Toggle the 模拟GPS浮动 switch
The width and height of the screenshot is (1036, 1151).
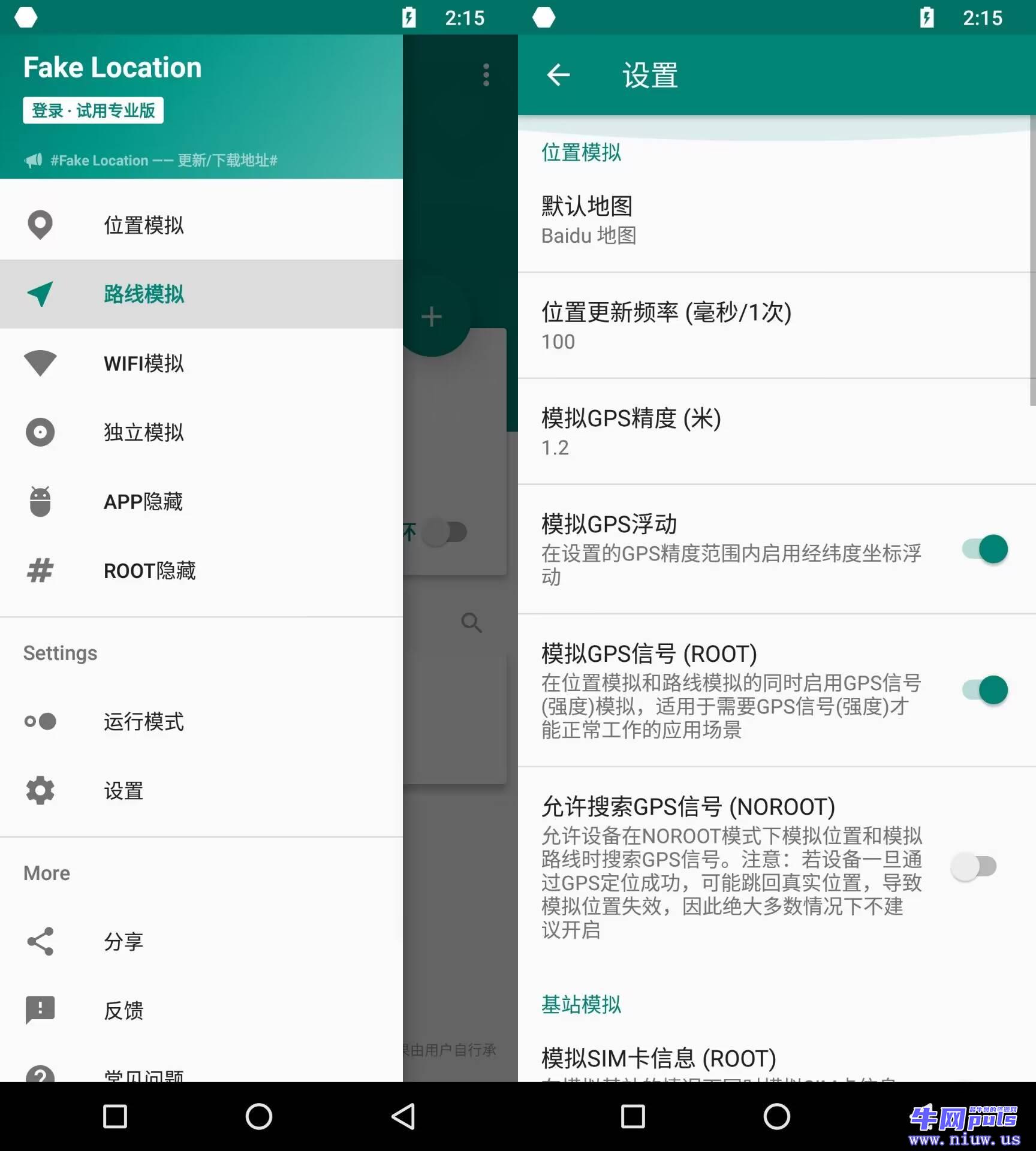985,549
